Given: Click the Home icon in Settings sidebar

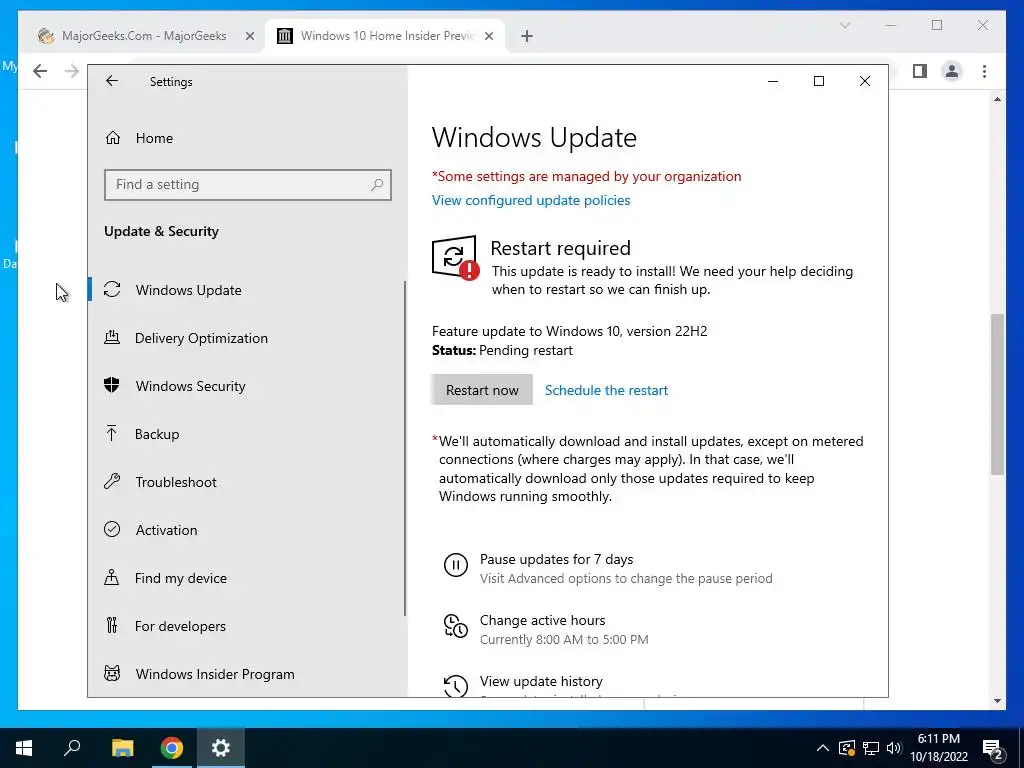Looking at the screenshot, I should tap(113, 138).
